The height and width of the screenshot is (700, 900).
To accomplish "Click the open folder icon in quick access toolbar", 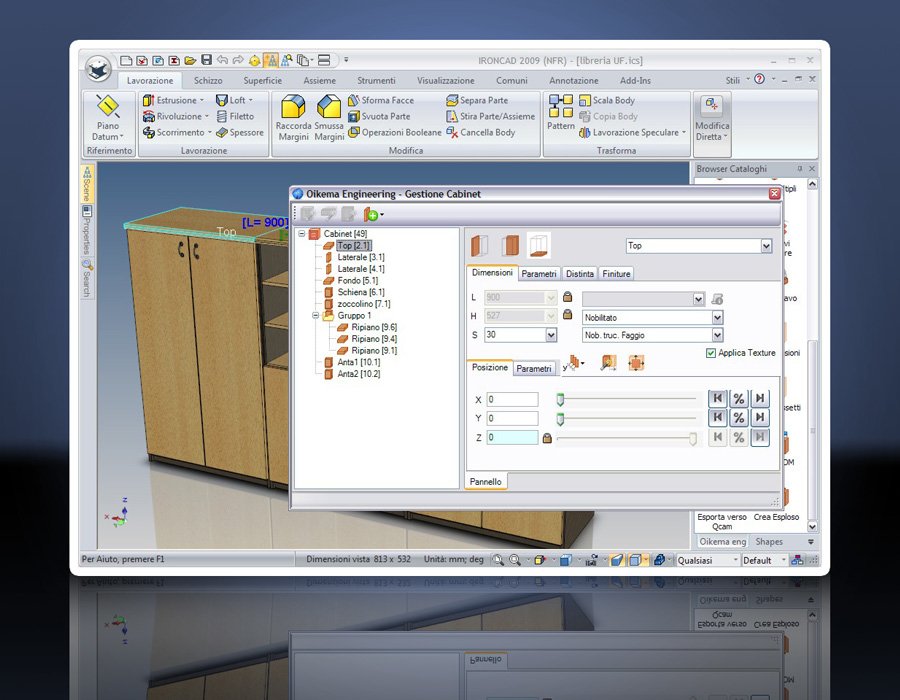I will coord(190,60).
